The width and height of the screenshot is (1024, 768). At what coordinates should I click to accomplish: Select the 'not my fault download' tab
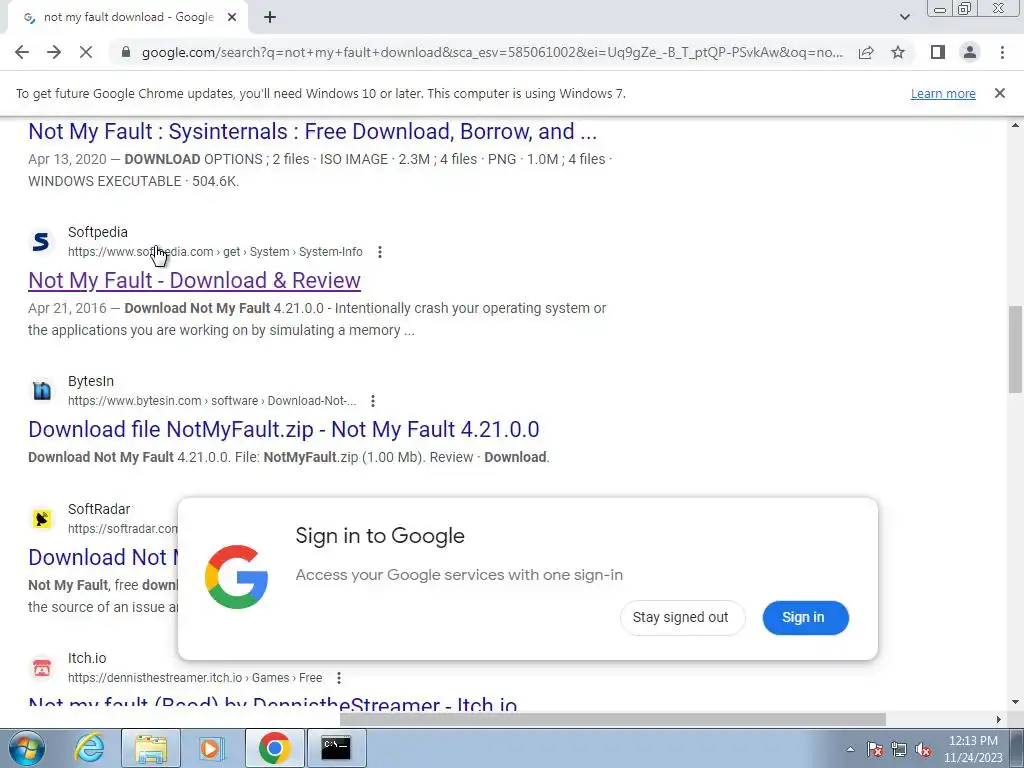[x=128, y=18]
